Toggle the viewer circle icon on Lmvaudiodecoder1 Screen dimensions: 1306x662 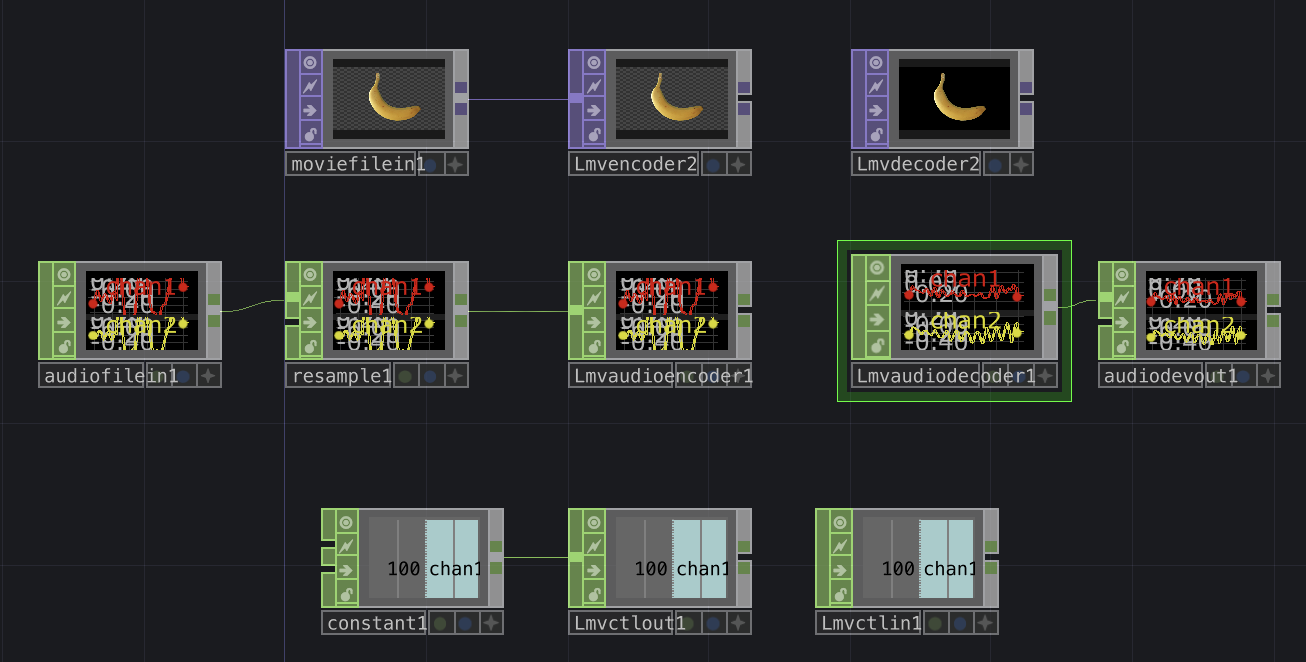pos(877,267)
